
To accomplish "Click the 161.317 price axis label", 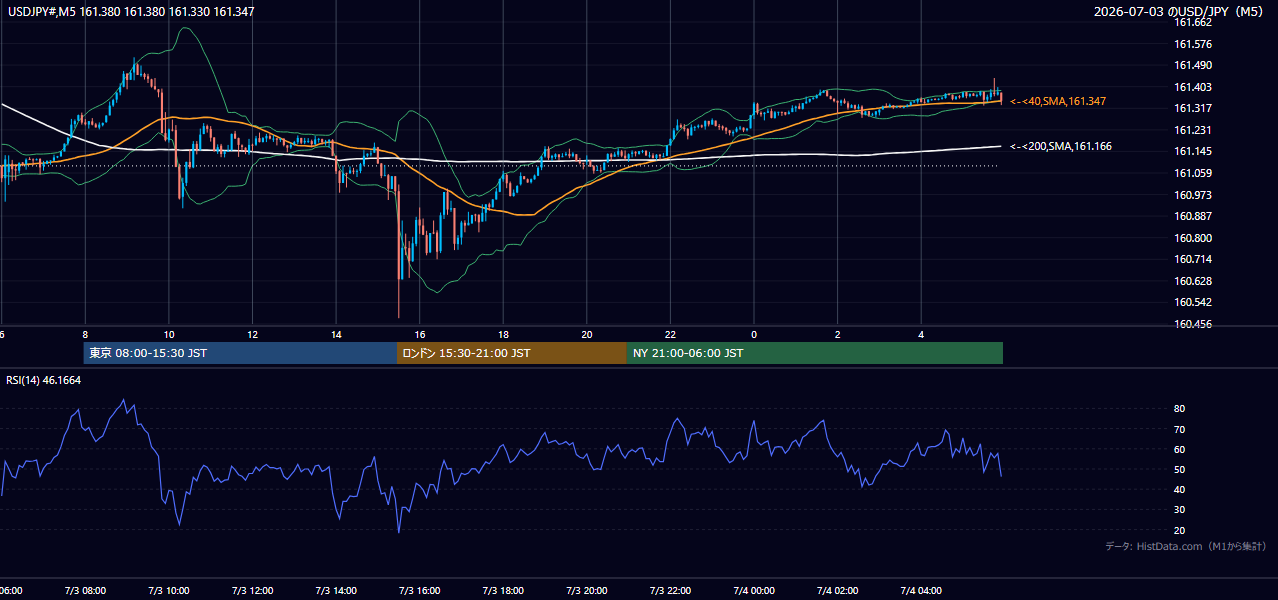I will (1193, 109).
